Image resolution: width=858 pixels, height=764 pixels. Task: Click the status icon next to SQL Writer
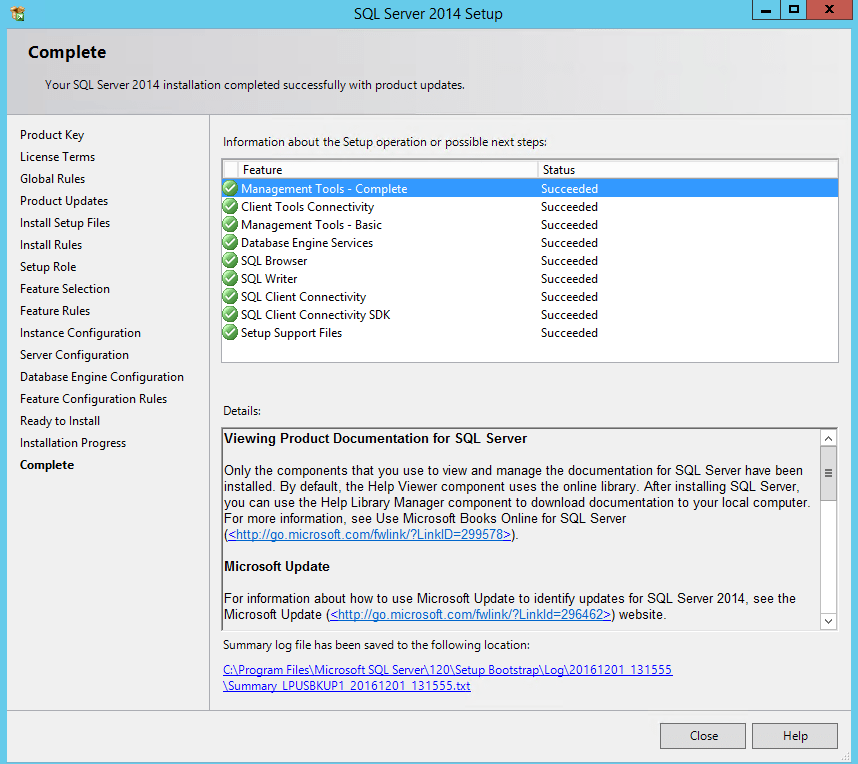click(x=230, y=278)
